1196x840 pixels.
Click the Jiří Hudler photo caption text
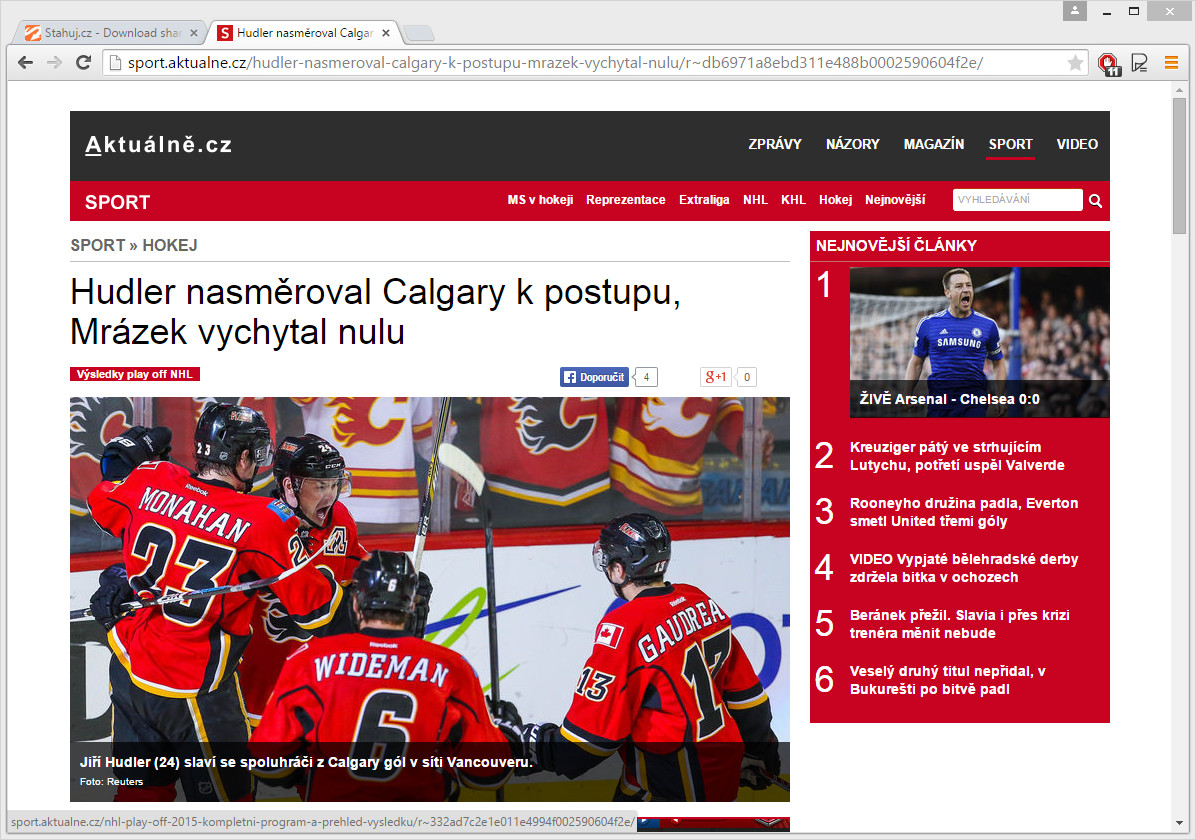click(x=306, y=761)
